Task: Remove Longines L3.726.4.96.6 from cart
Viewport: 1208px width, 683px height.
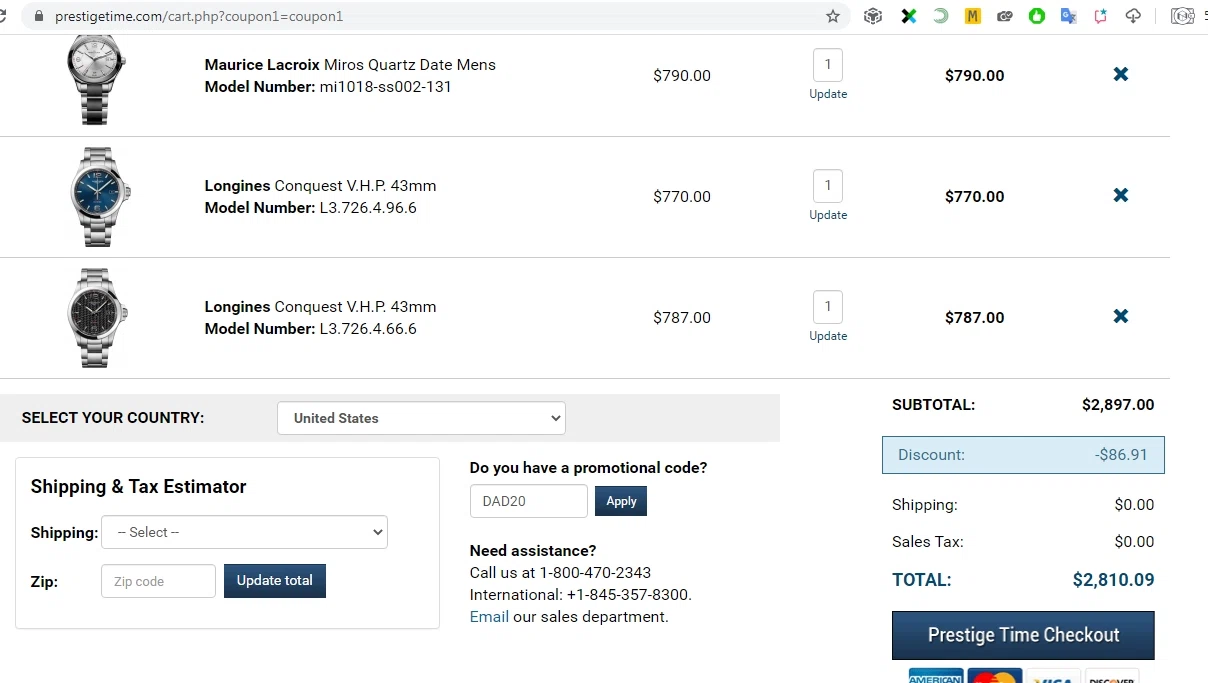Action: click(x=1121, y=195)
